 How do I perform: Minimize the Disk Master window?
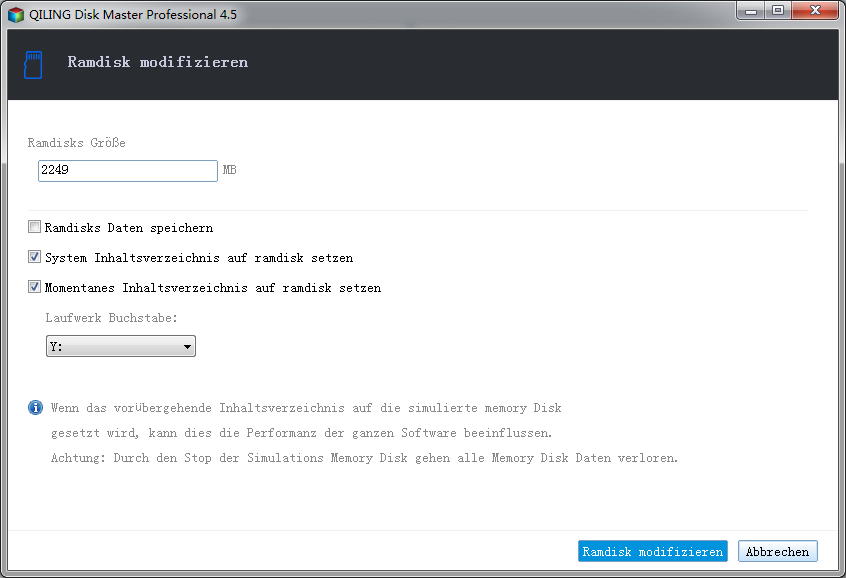(x=751, y=11)
